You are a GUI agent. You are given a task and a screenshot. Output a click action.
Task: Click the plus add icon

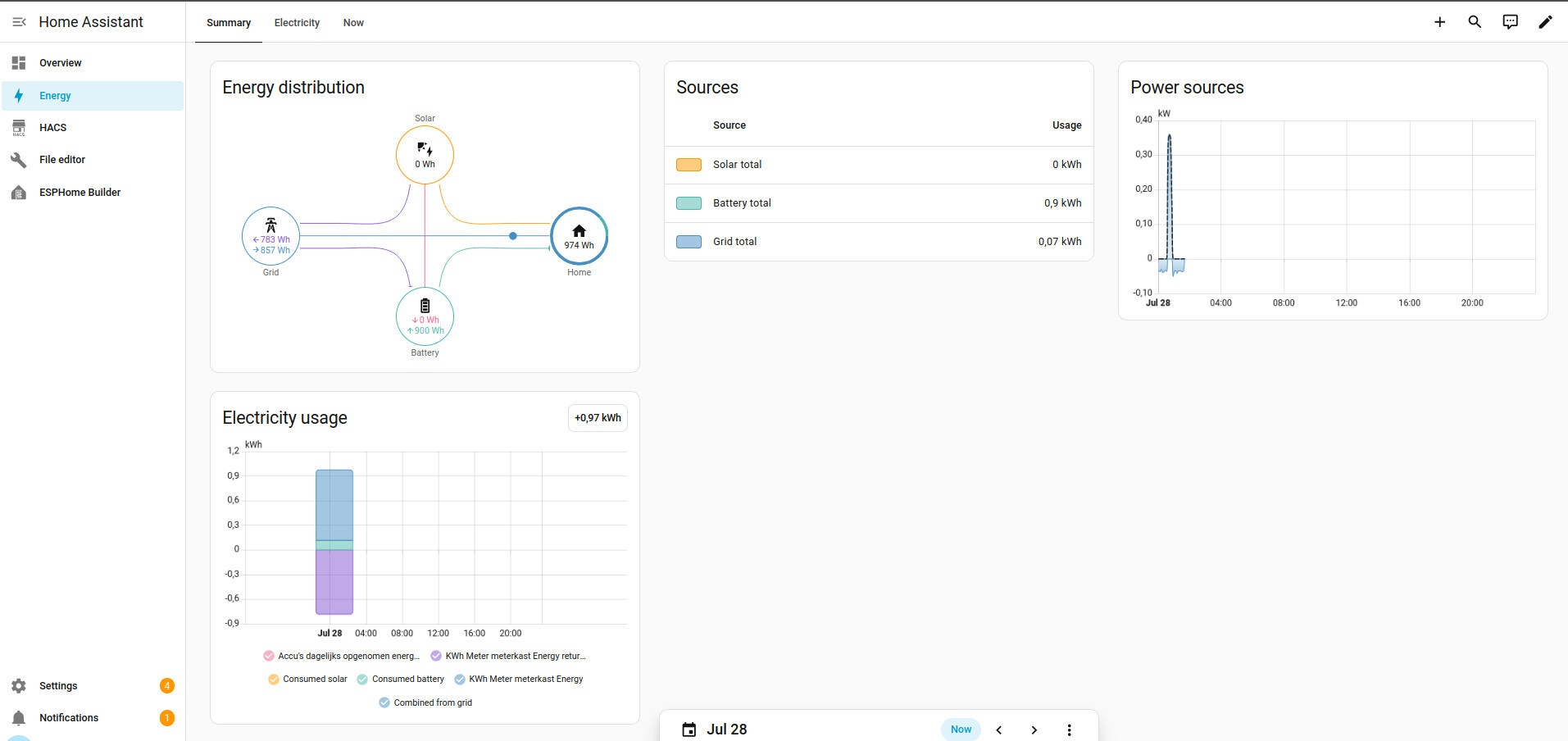[1439, 22]
